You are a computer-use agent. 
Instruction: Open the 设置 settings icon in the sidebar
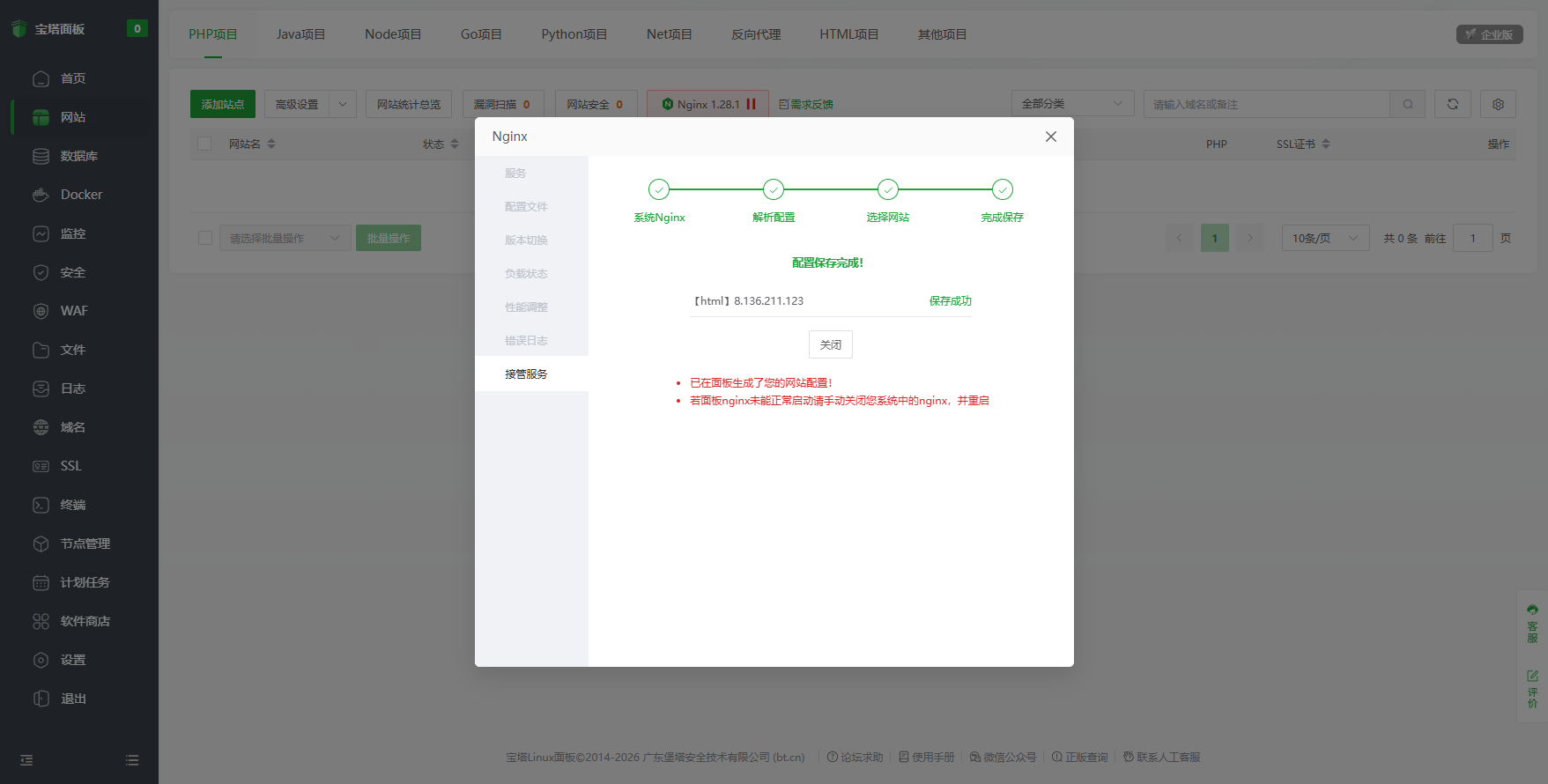41,660
